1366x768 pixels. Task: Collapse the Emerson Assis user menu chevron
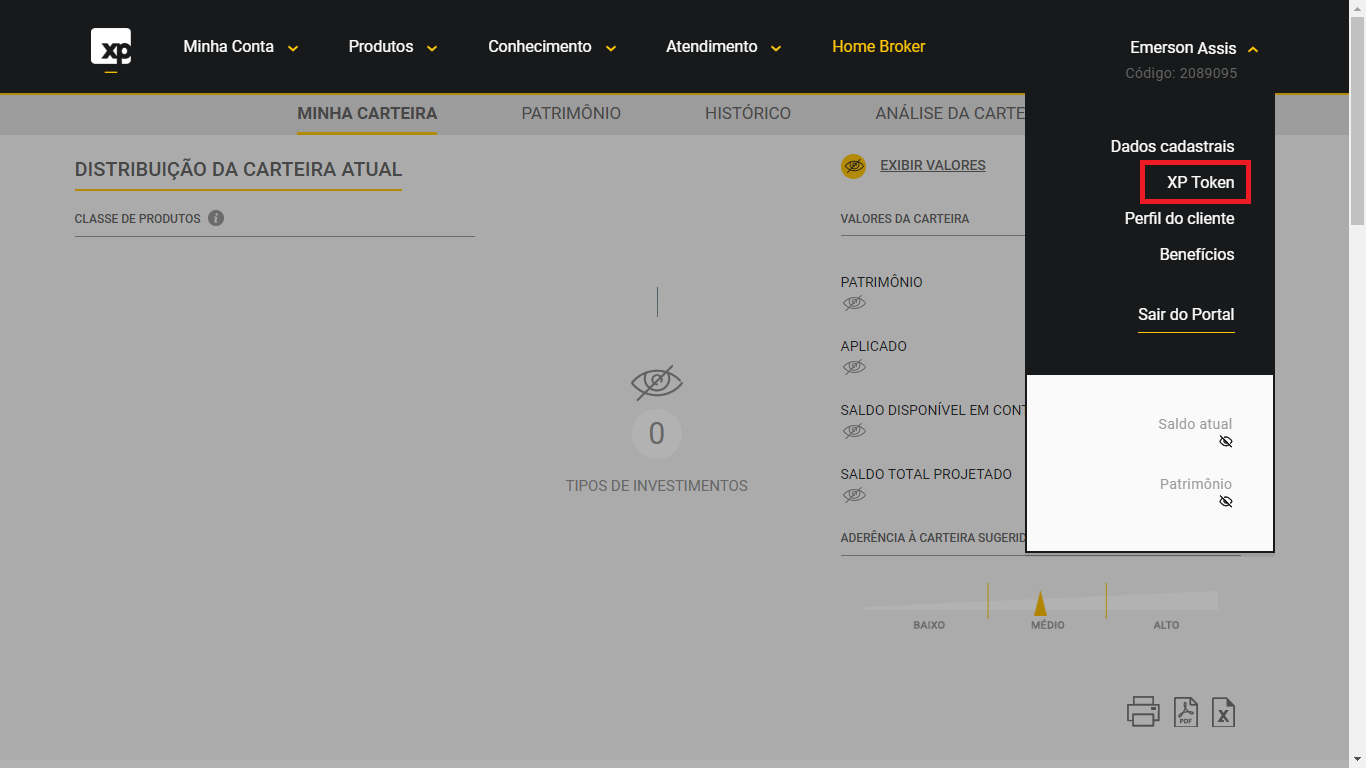pyautogui.click(x=1253, y=48)
